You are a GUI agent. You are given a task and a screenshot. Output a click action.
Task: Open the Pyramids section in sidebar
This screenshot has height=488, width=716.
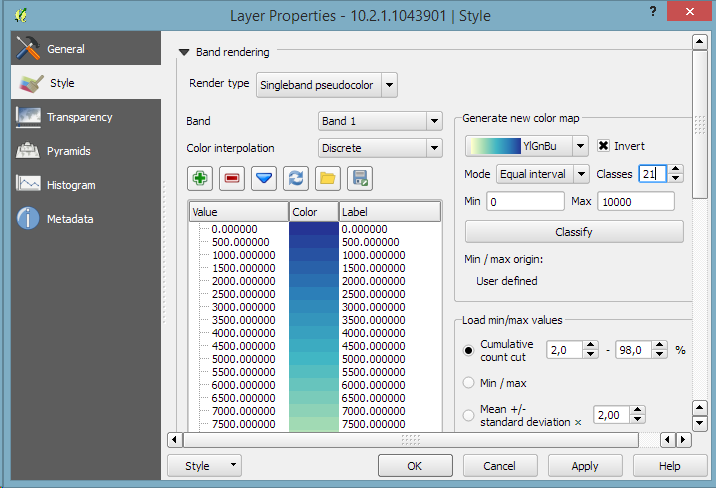(68, 151)
